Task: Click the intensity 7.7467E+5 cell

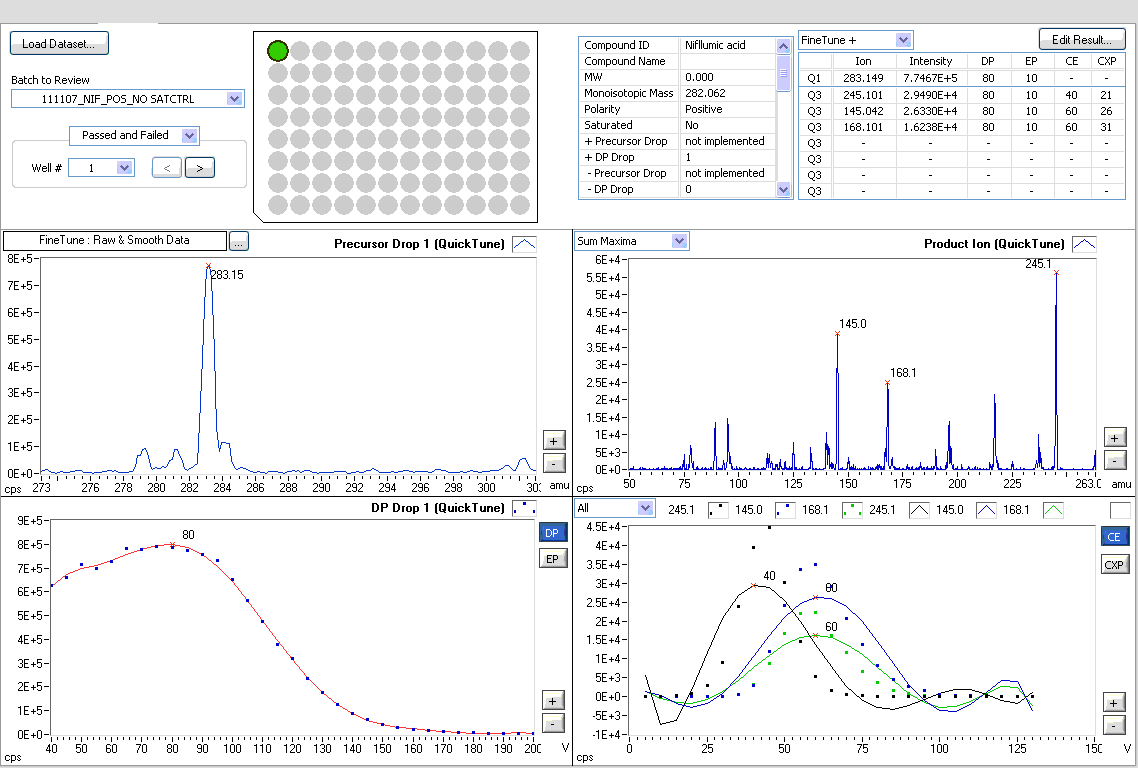Action: (930, 78)
